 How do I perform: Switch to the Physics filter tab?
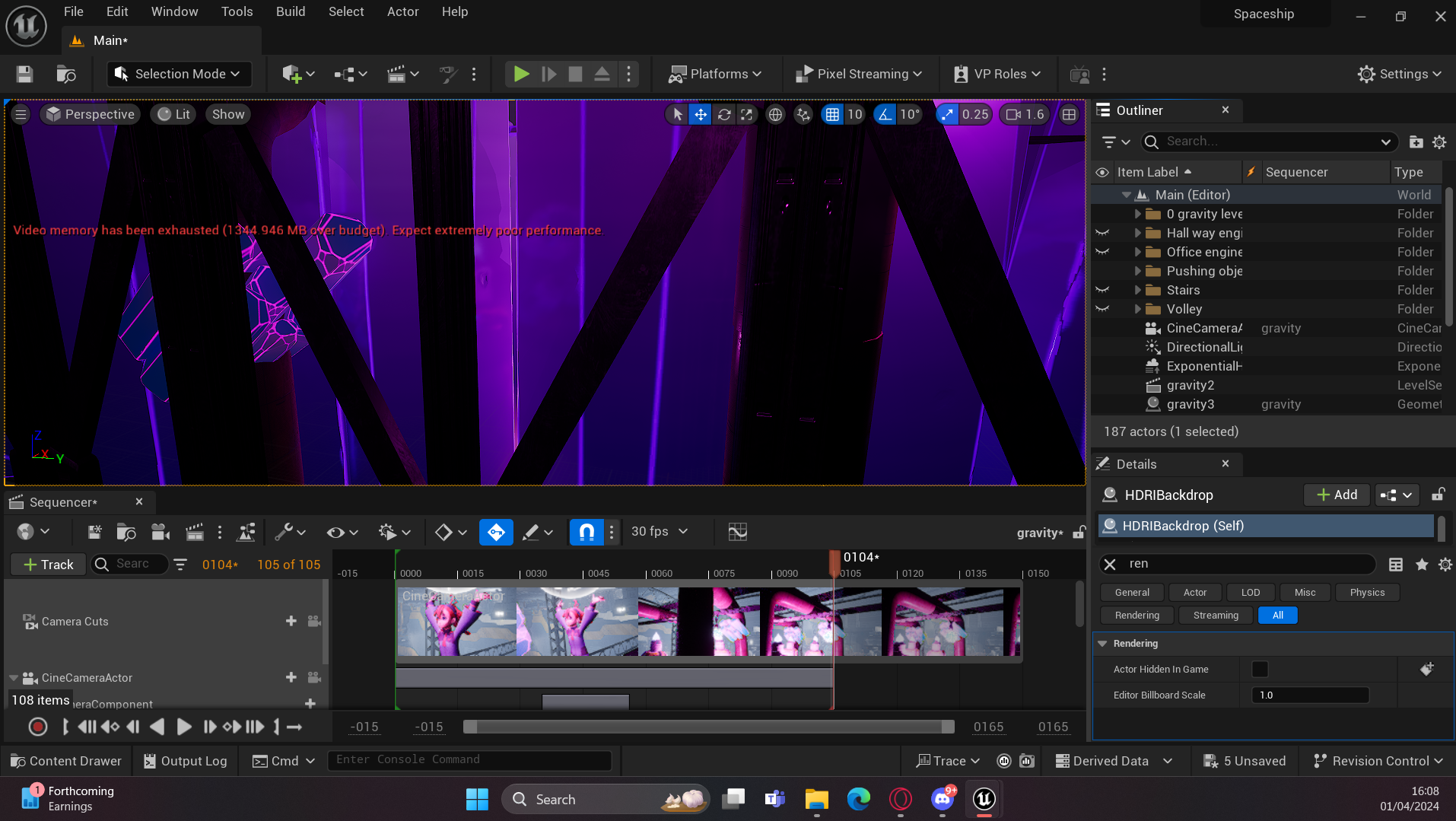tap(1367, 593)
